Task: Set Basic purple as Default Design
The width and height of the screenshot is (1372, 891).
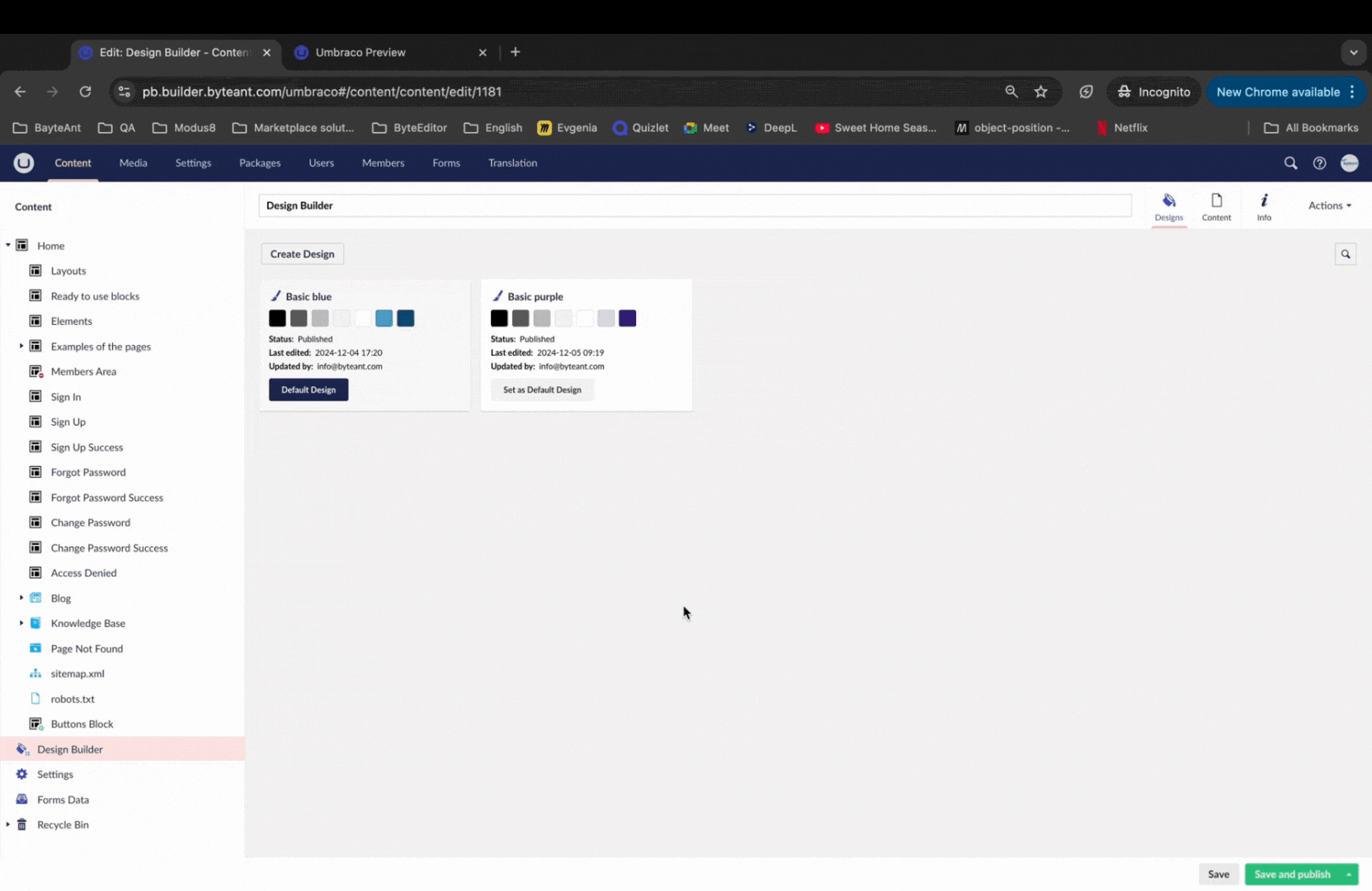Action: [542, 389]
